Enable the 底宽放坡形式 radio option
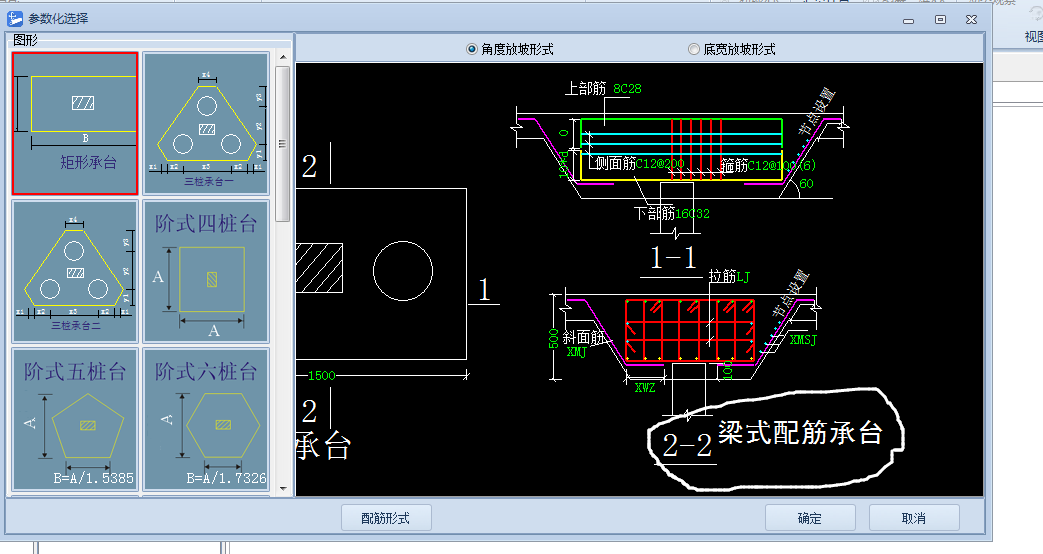The height and width of the screenshot is (554, 1043). click(x=732, y=49)
